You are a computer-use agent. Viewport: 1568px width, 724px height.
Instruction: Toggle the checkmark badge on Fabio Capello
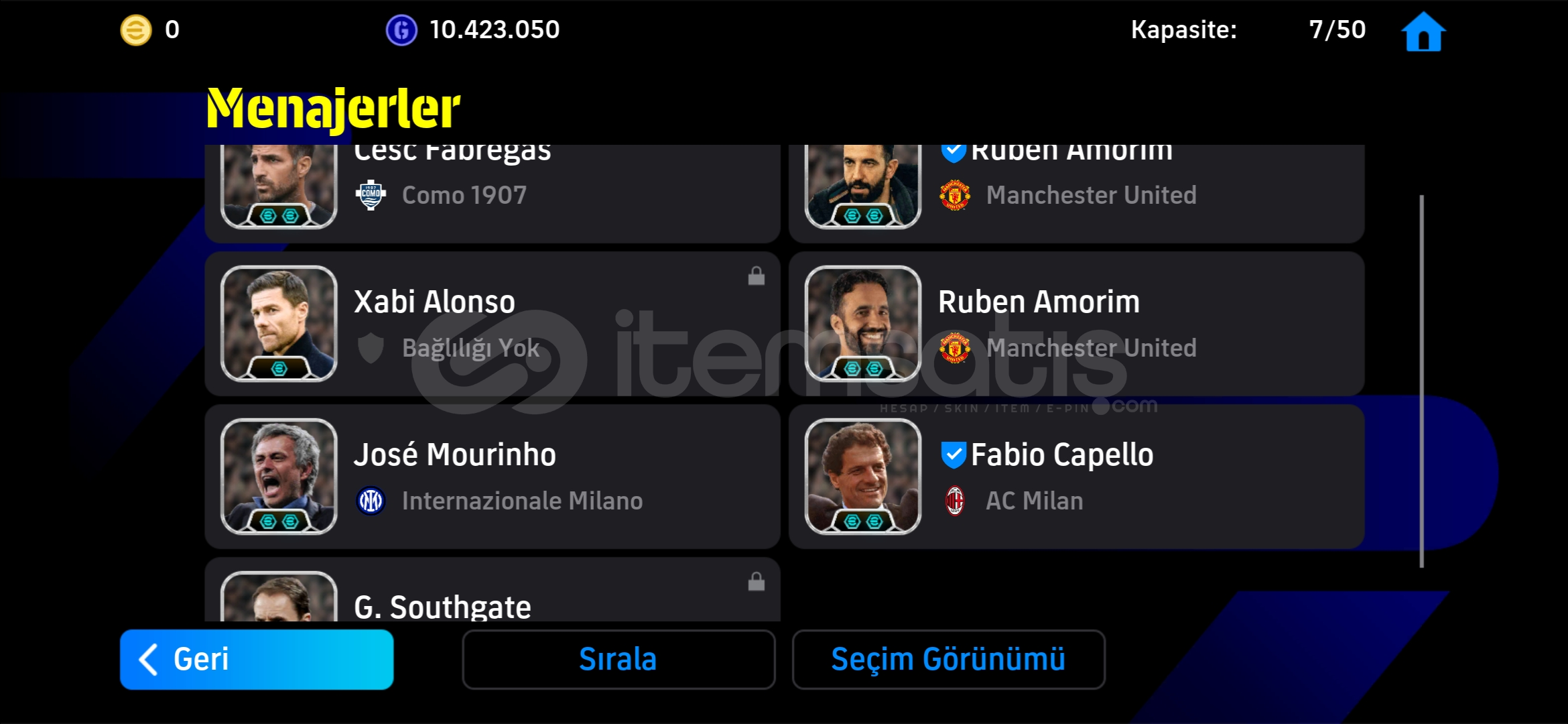[x=954, y=455]
